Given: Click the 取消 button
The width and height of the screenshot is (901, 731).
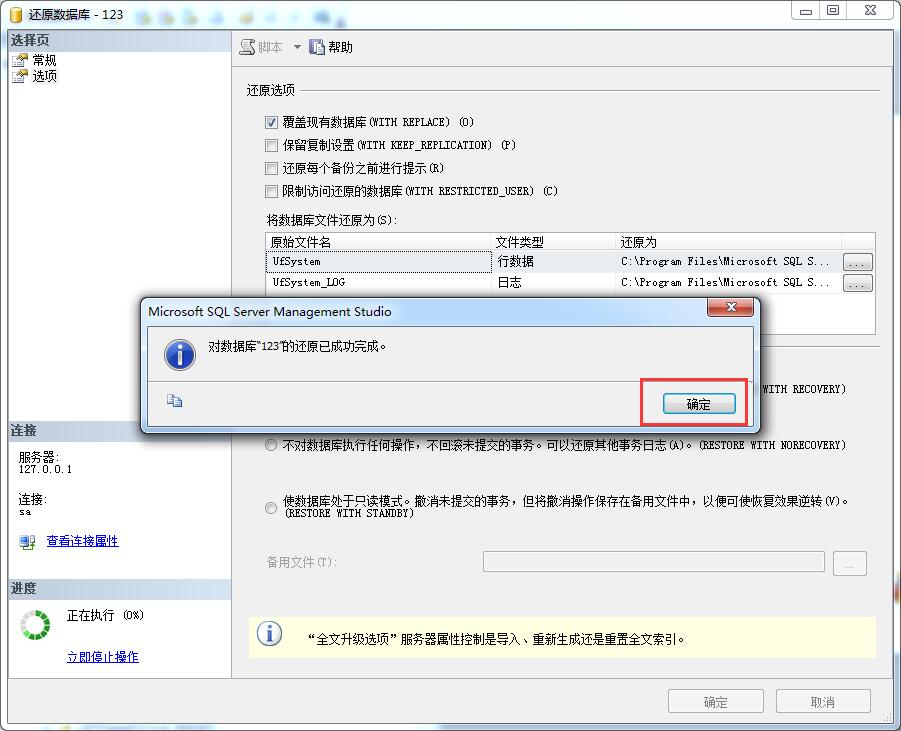Looking at the screenshot, I should tap(823, 702).
